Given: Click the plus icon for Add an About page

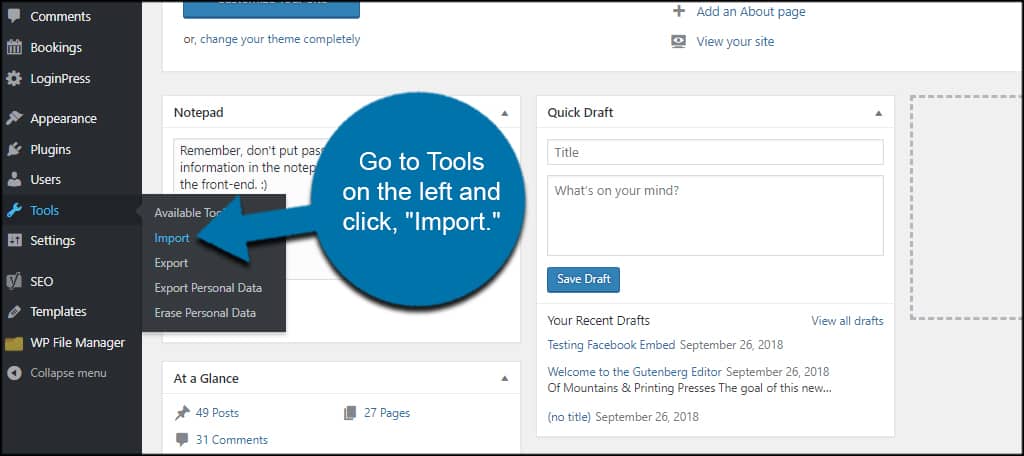Looking at the screenshot, I should click(x=679, y=11).
